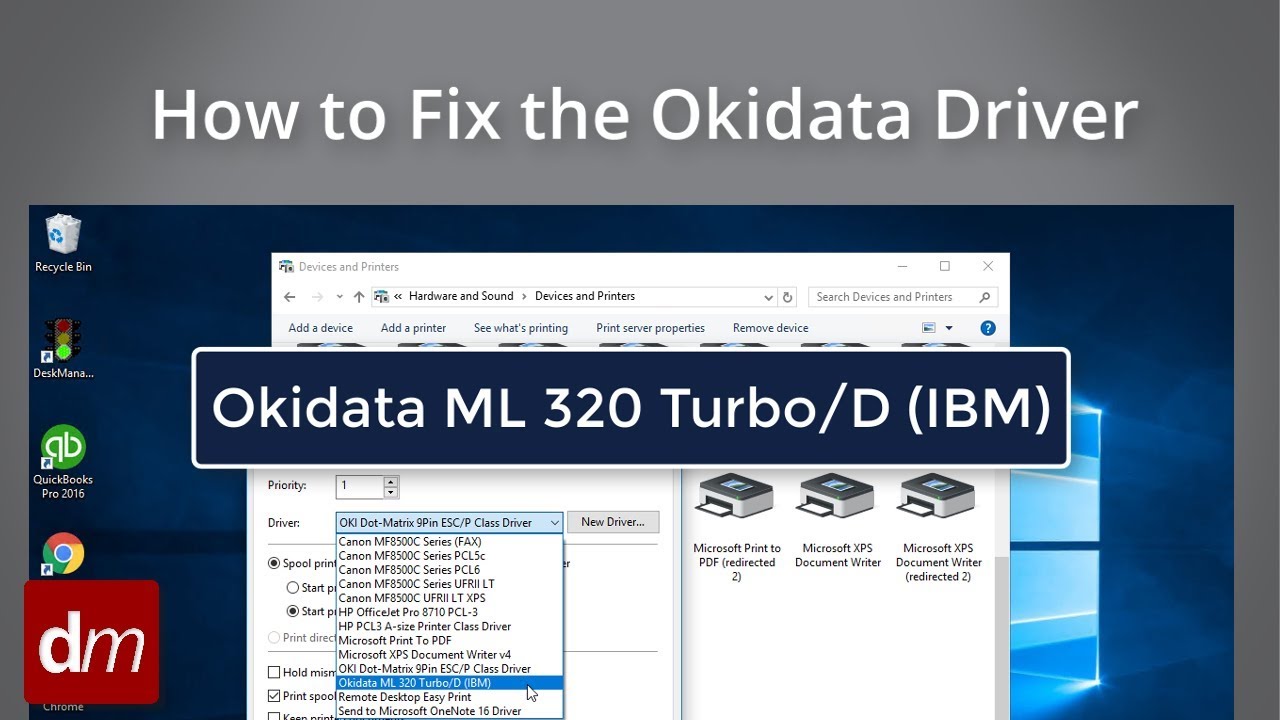Select the Spool print documents radio button
The image size is (1280, 720).
[274, 563]
